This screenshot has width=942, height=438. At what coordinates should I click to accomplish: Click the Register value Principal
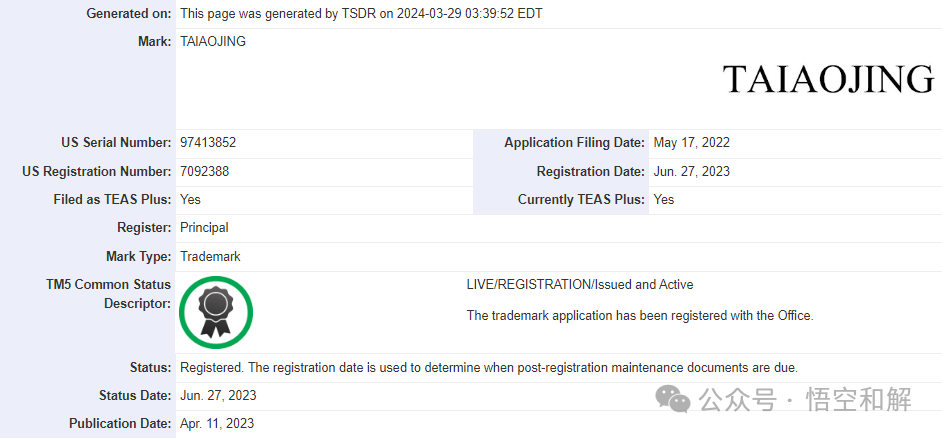coord(204,228)
